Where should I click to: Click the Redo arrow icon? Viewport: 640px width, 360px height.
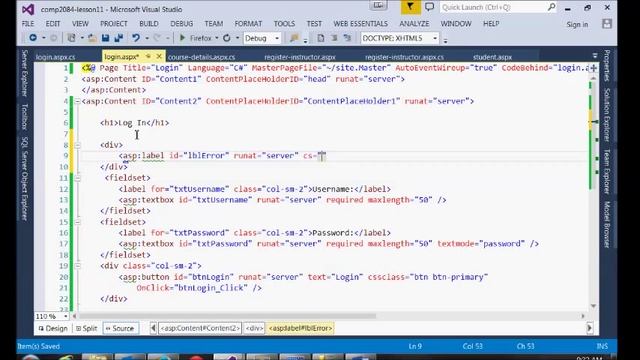(157, 38)
